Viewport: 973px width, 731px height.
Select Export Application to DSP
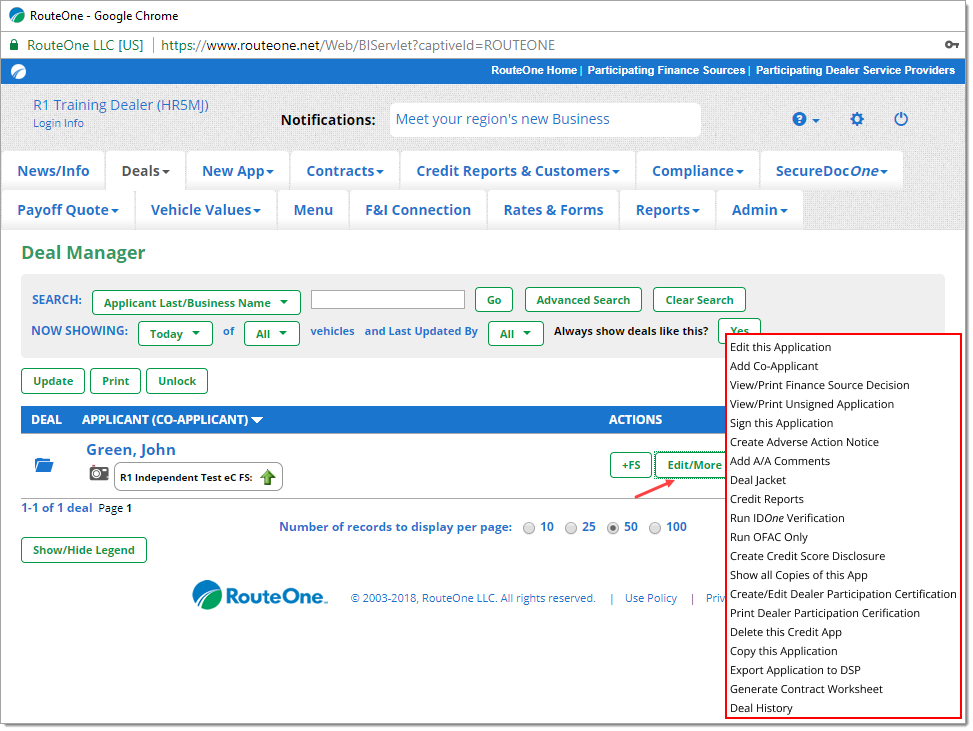[795, 670]
